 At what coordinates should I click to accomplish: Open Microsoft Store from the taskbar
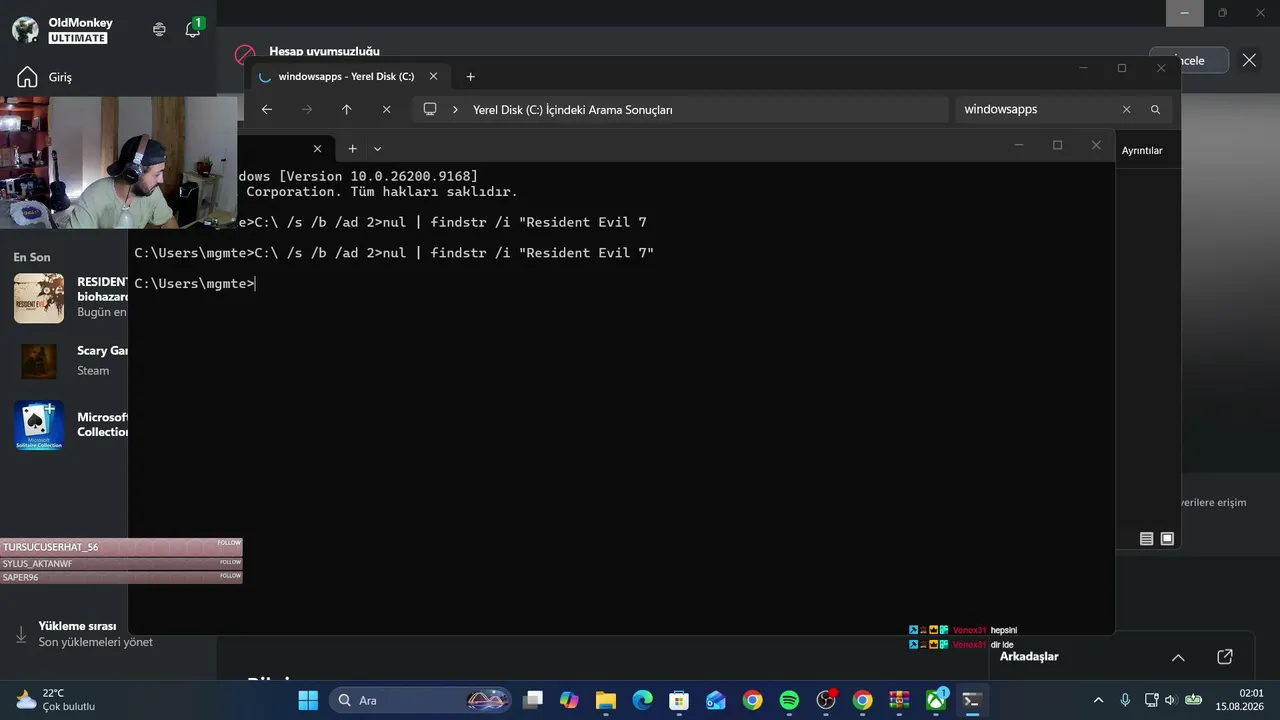point(679,700)
